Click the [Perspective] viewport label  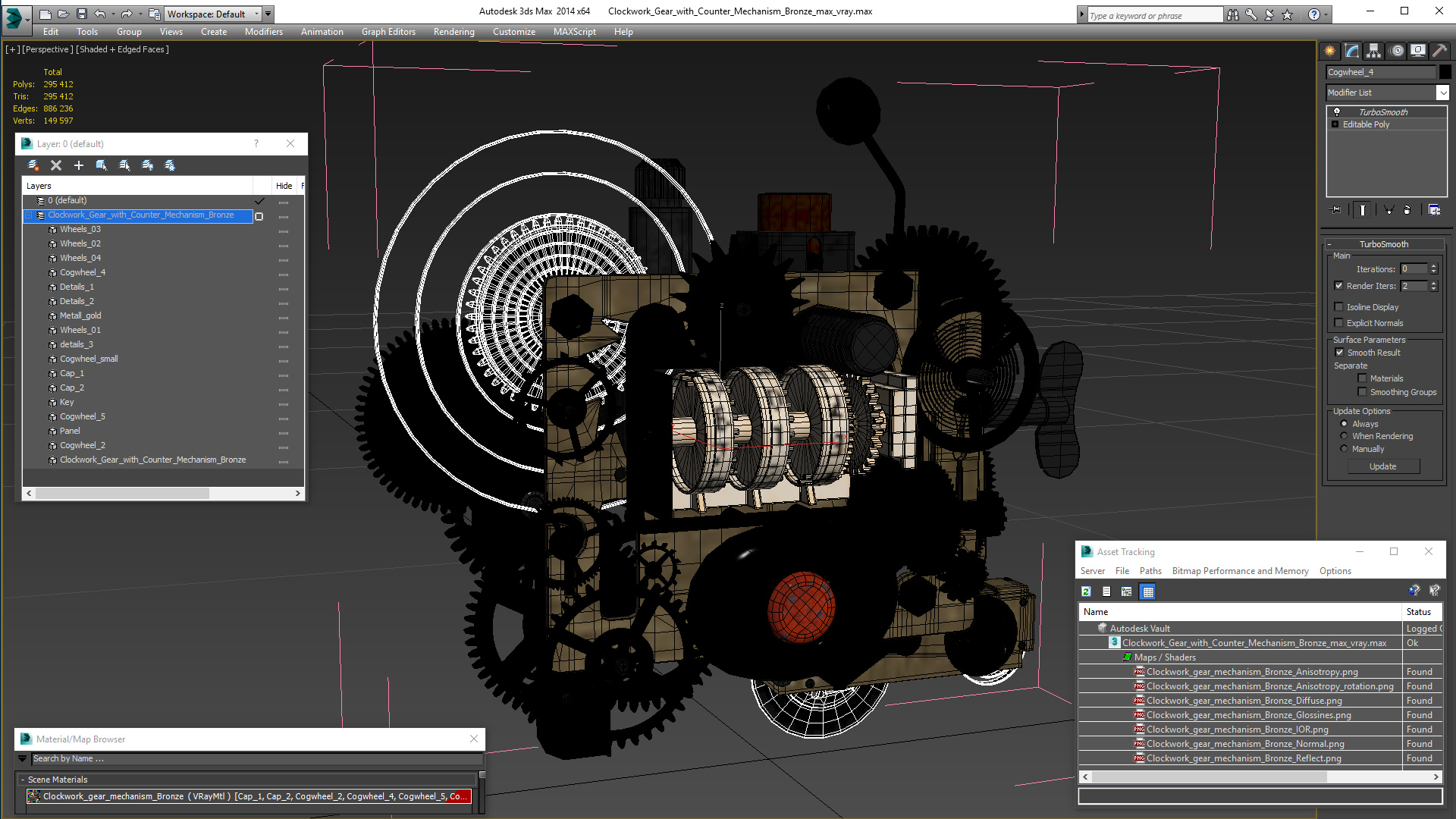pos(48,49)
